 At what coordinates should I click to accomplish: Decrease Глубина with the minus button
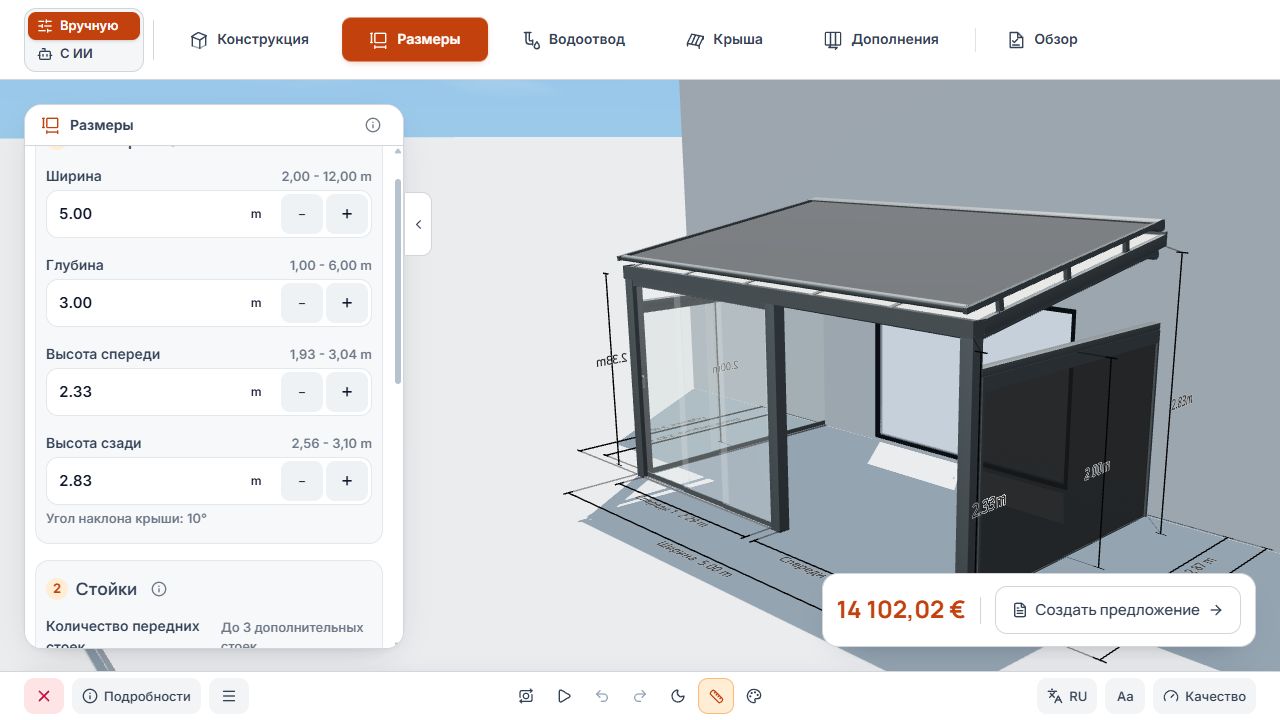[302, 303]
